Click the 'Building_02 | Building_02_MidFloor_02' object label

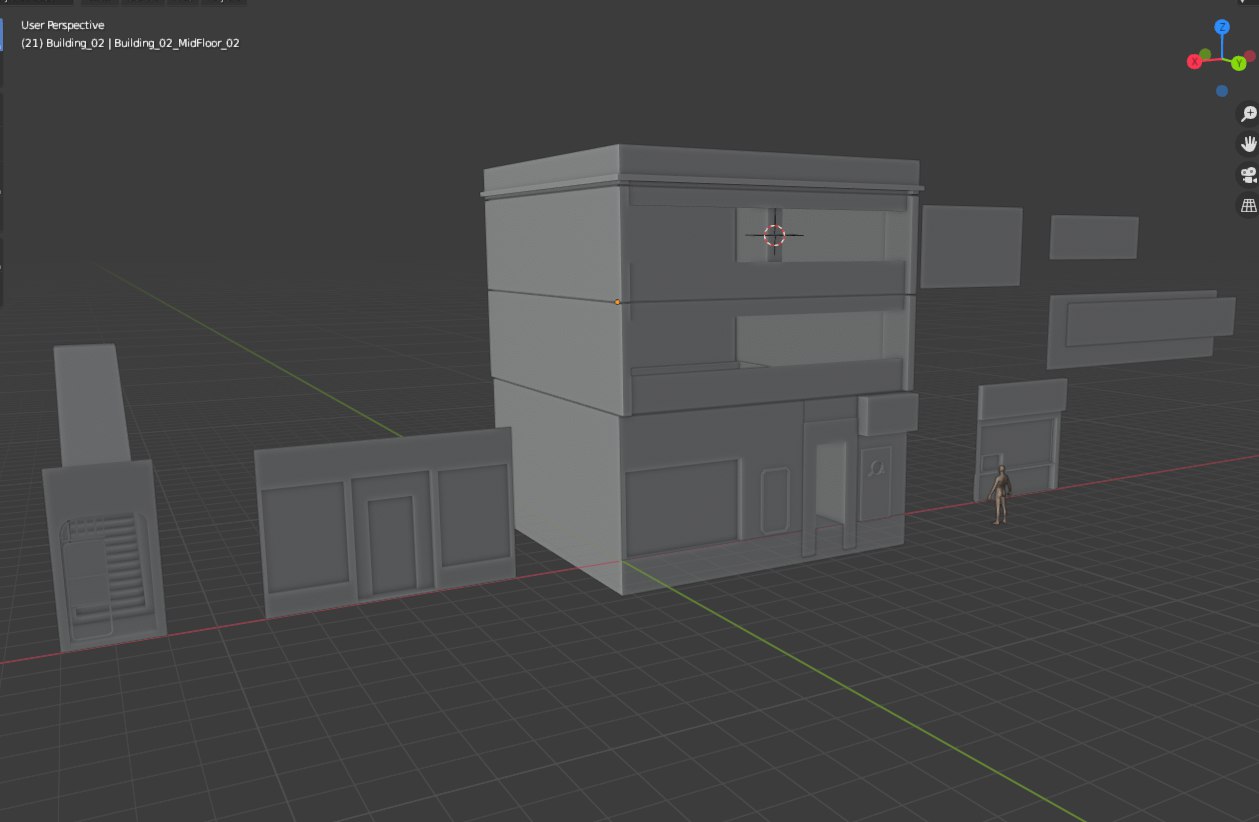pyautogui.click(x=143, y=43)
